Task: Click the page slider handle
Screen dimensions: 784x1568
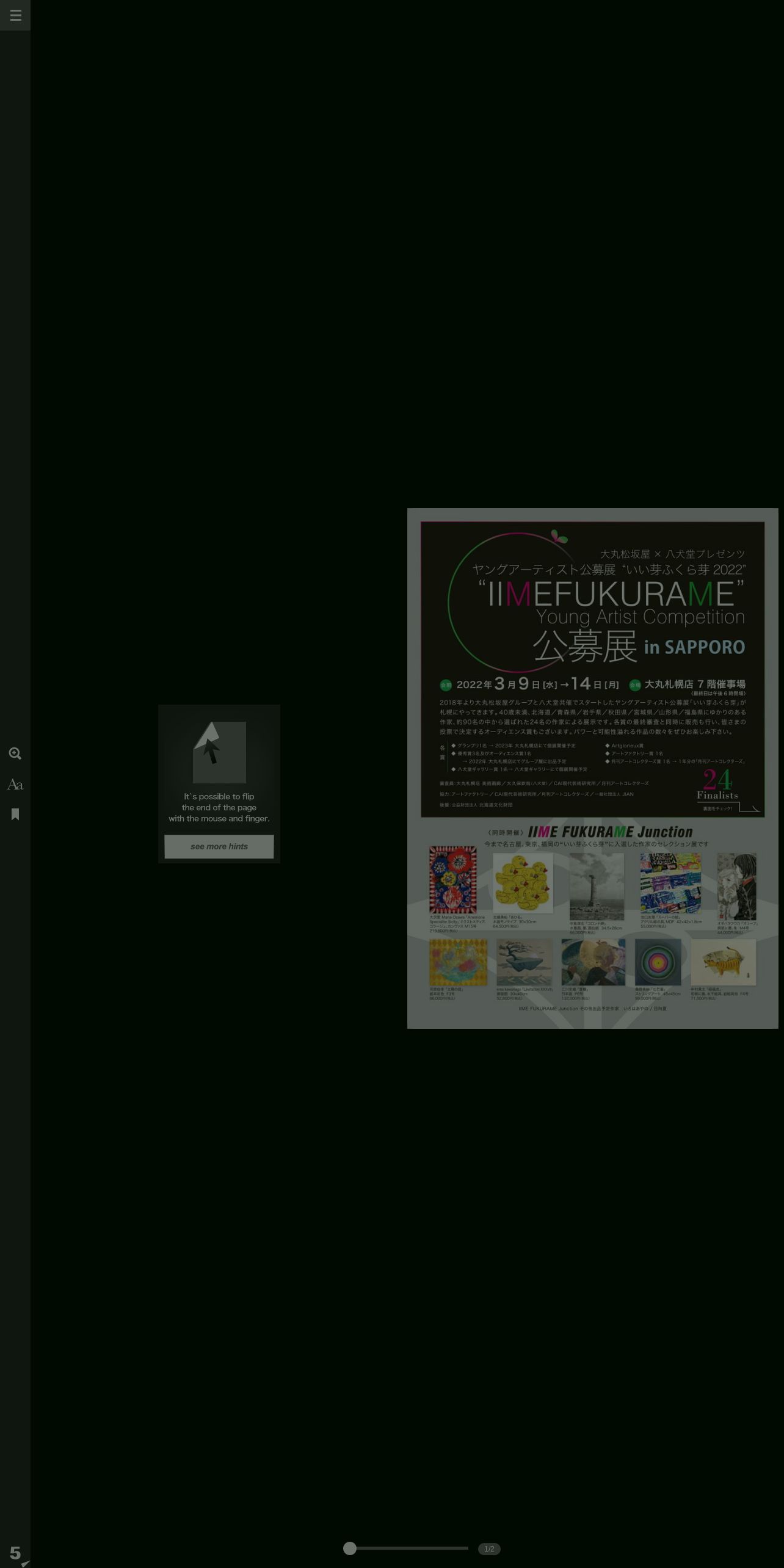Action: click(349, 1548)
